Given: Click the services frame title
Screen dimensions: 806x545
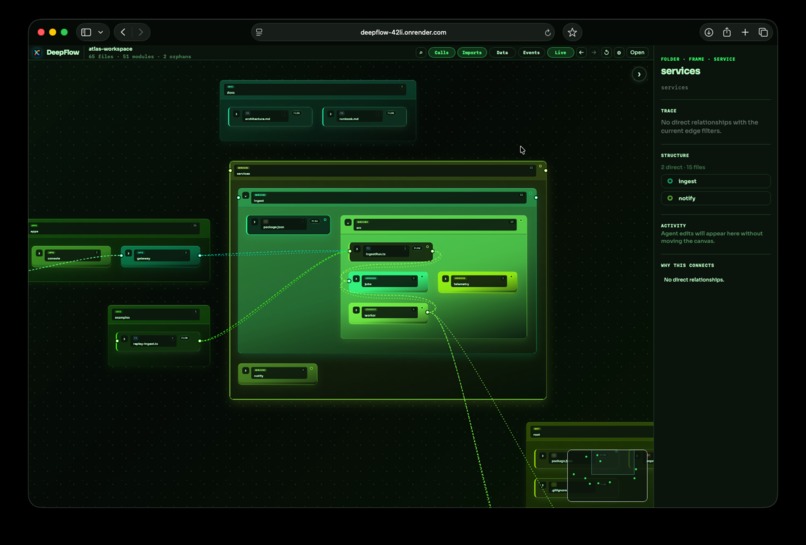Looking at the screenshot, I should (243, 174).
